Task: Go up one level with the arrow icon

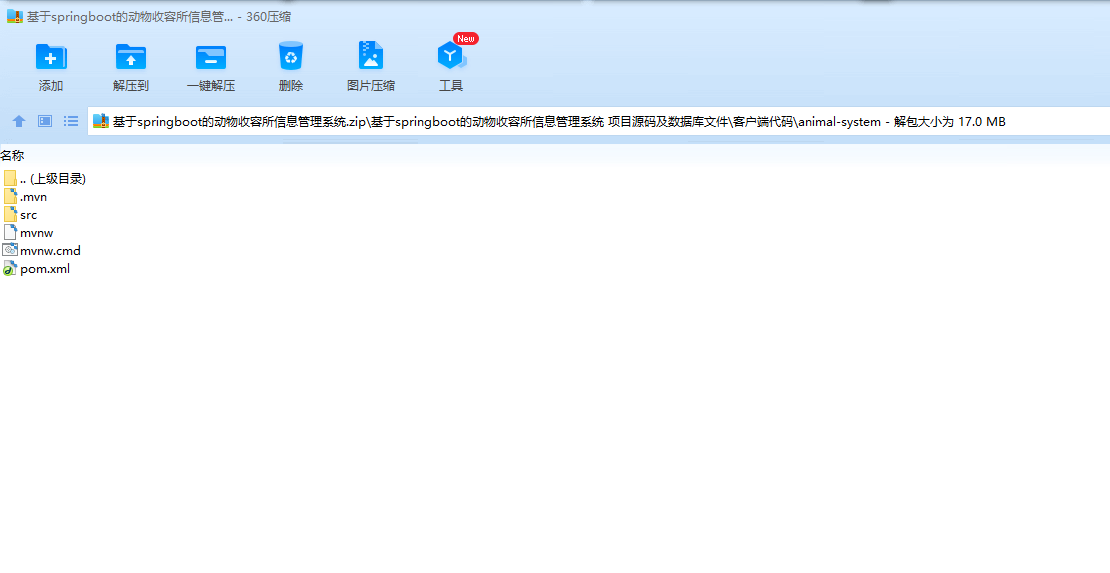Action: click(19, 121)
